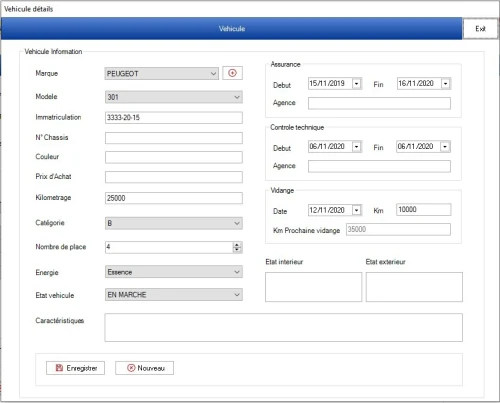
Task: Click the Vehicule détails window title
Action: 28,9
